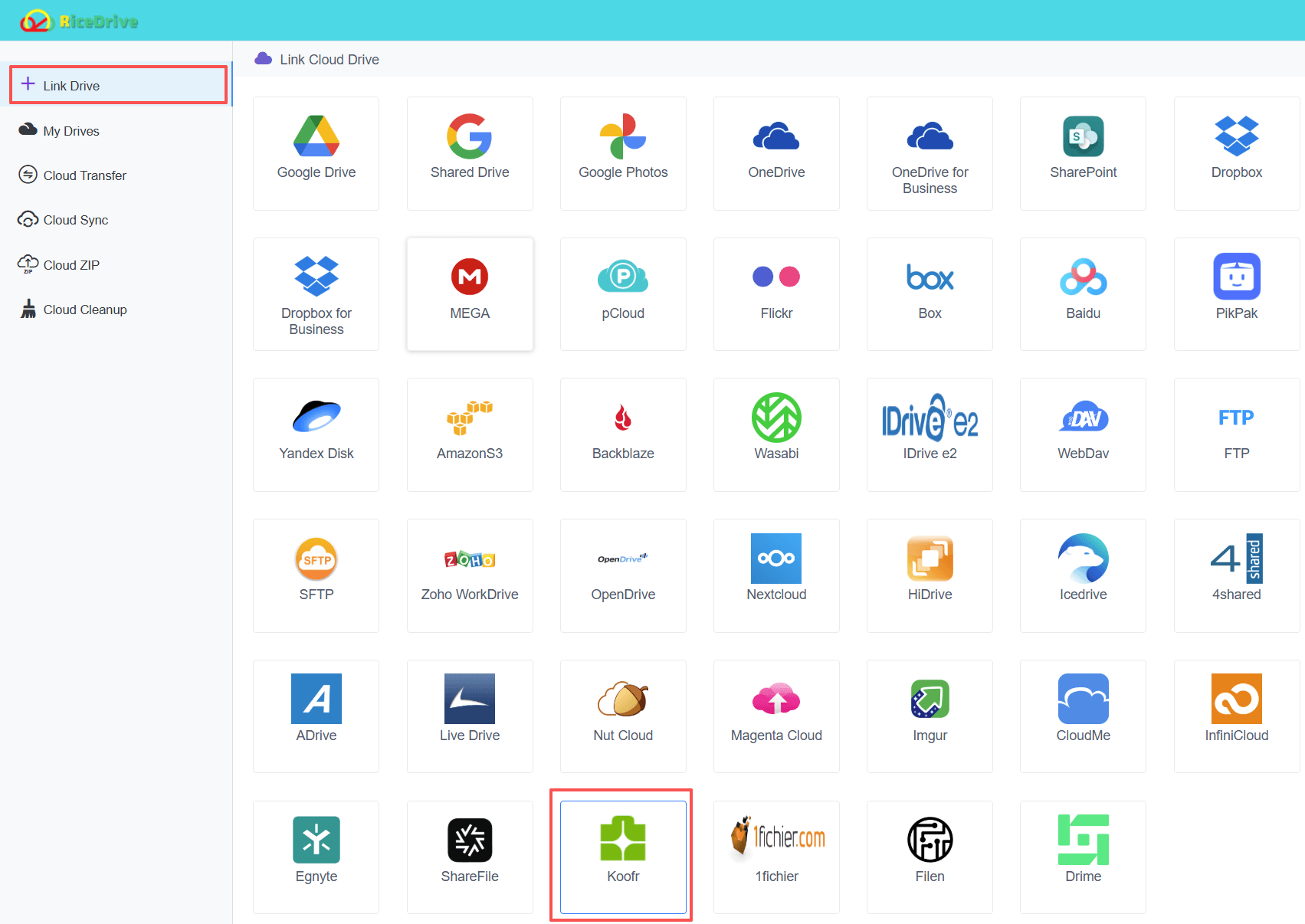Link a Nextcloud account
The height and width of the screenshot is (924, 1305).
(x=776, y=575)
